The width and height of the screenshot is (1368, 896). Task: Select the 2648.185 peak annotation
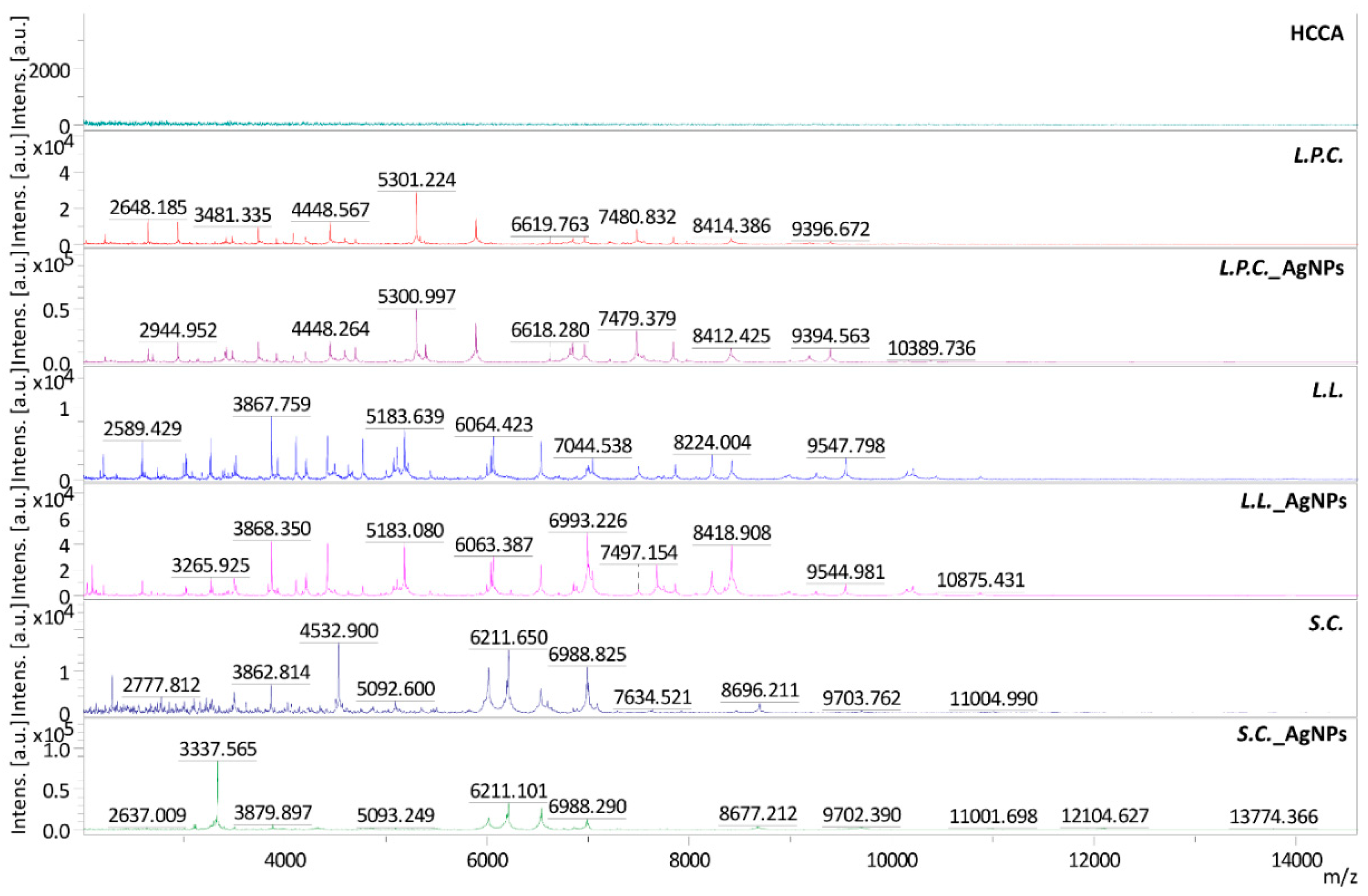(x=148, y=207)
